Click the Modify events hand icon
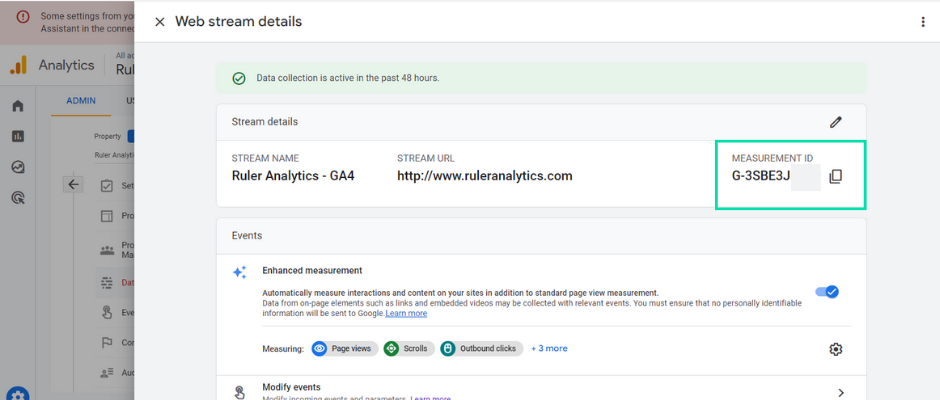The width and height of the screenshot is (940, 400). (x=239, y=393)
